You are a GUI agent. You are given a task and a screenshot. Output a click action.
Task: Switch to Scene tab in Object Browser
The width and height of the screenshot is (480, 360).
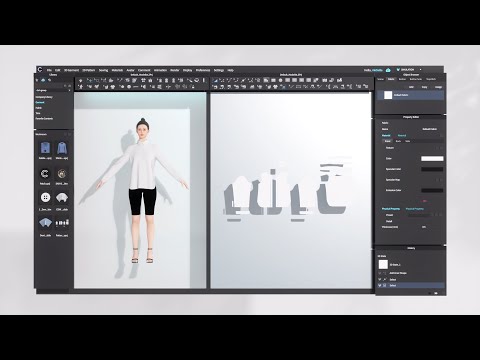click(x=380, y=79)
